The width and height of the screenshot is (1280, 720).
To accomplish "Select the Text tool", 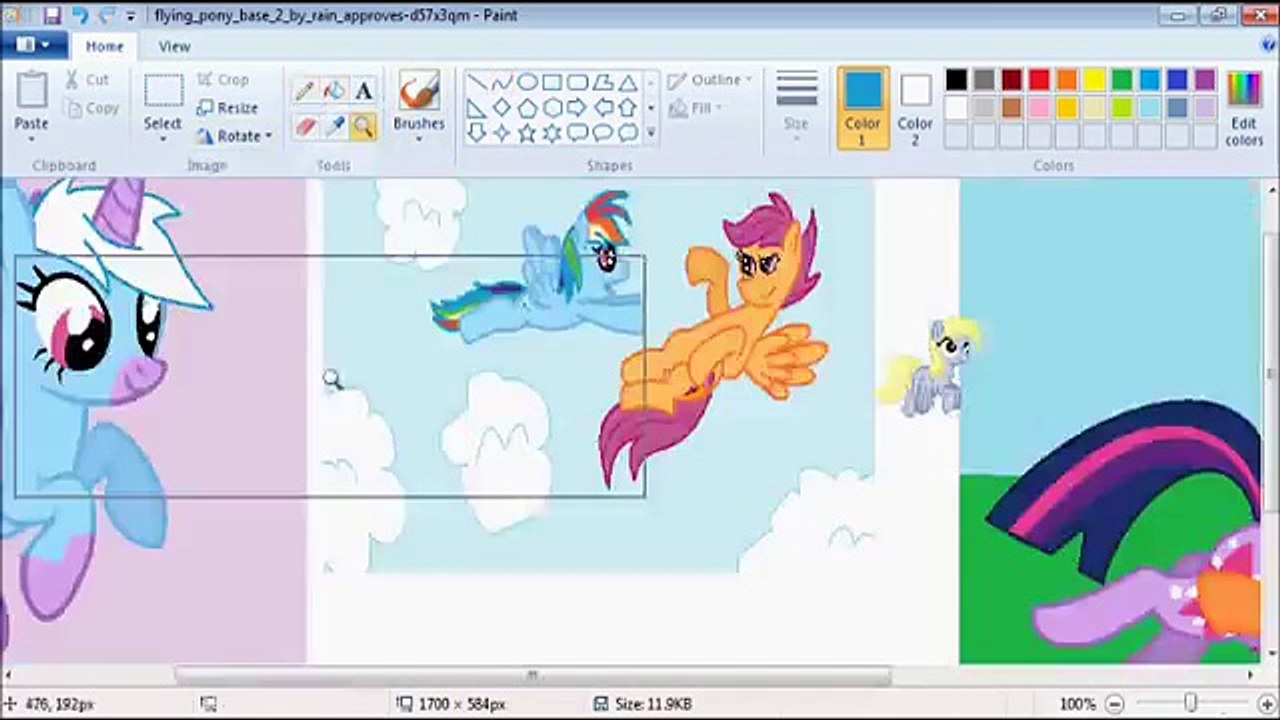I will 364,92.
